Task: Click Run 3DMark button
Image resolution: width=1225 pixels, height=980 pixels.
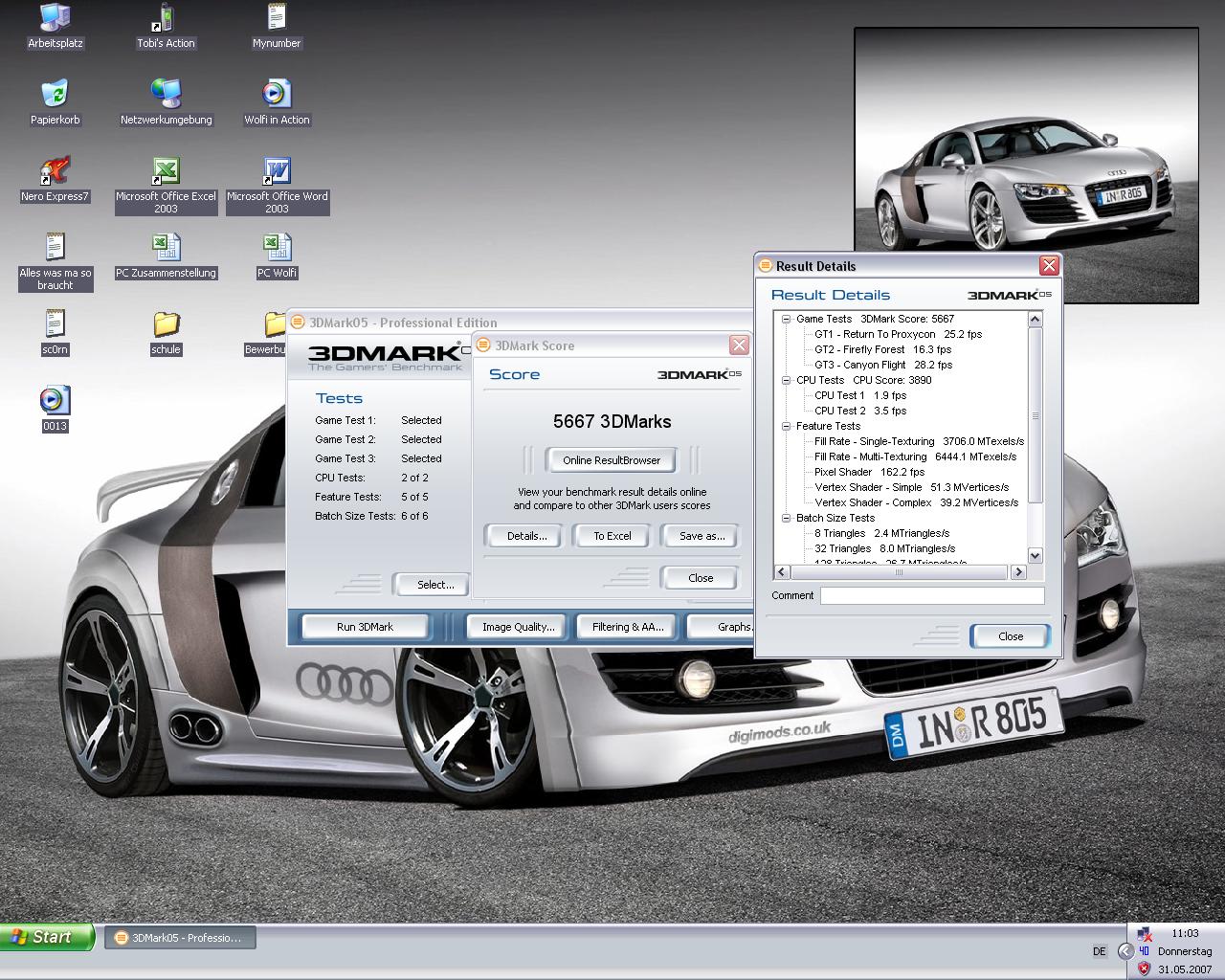Action: pos(365,627)
